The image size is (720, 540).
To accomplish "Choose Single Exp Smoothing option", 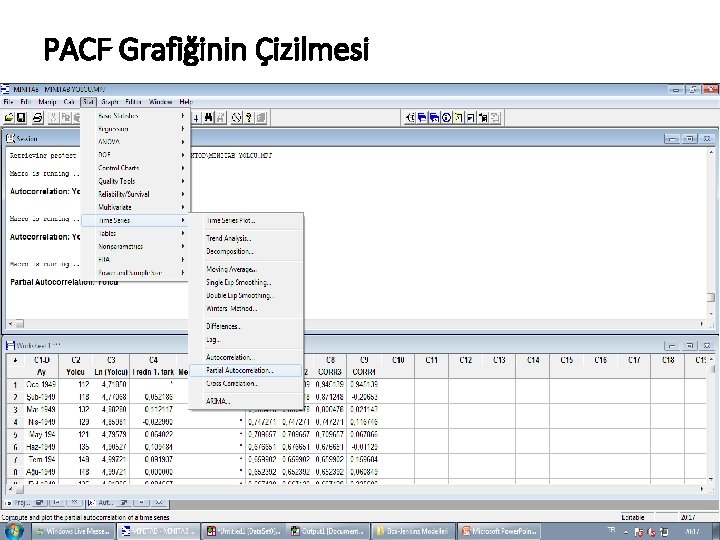I will (246, 282).
